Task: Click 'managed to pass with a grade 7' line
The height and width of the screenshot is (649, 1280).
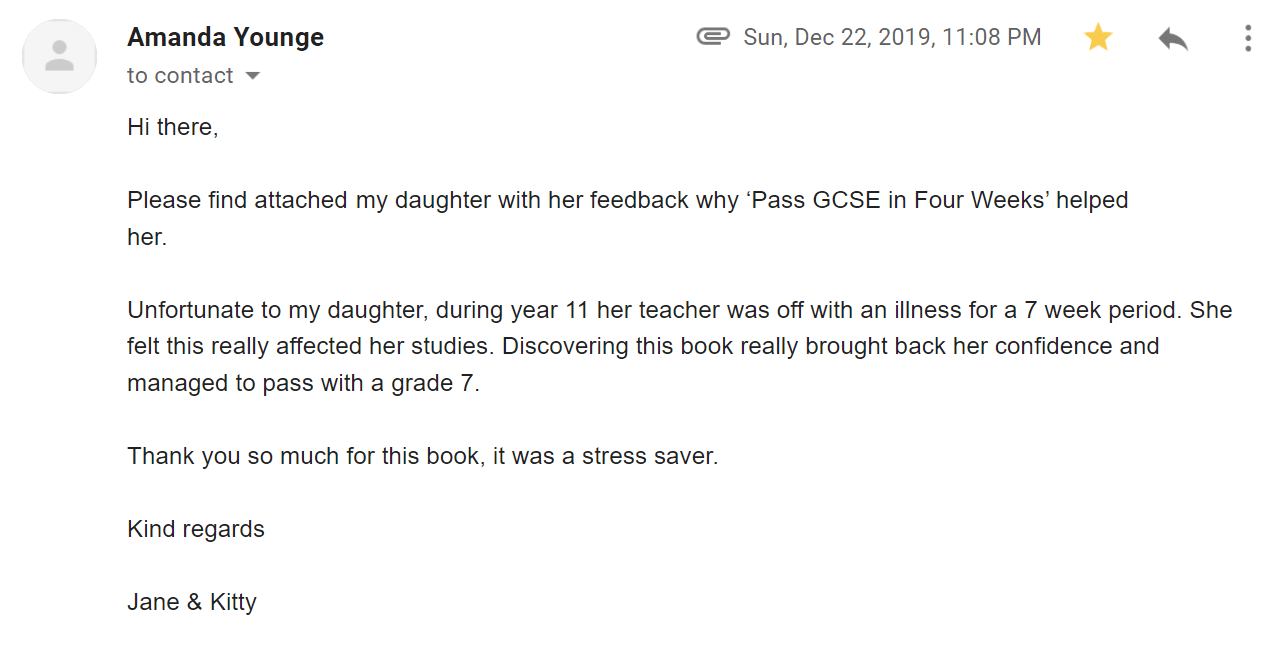Action: [x=303, y=383]
